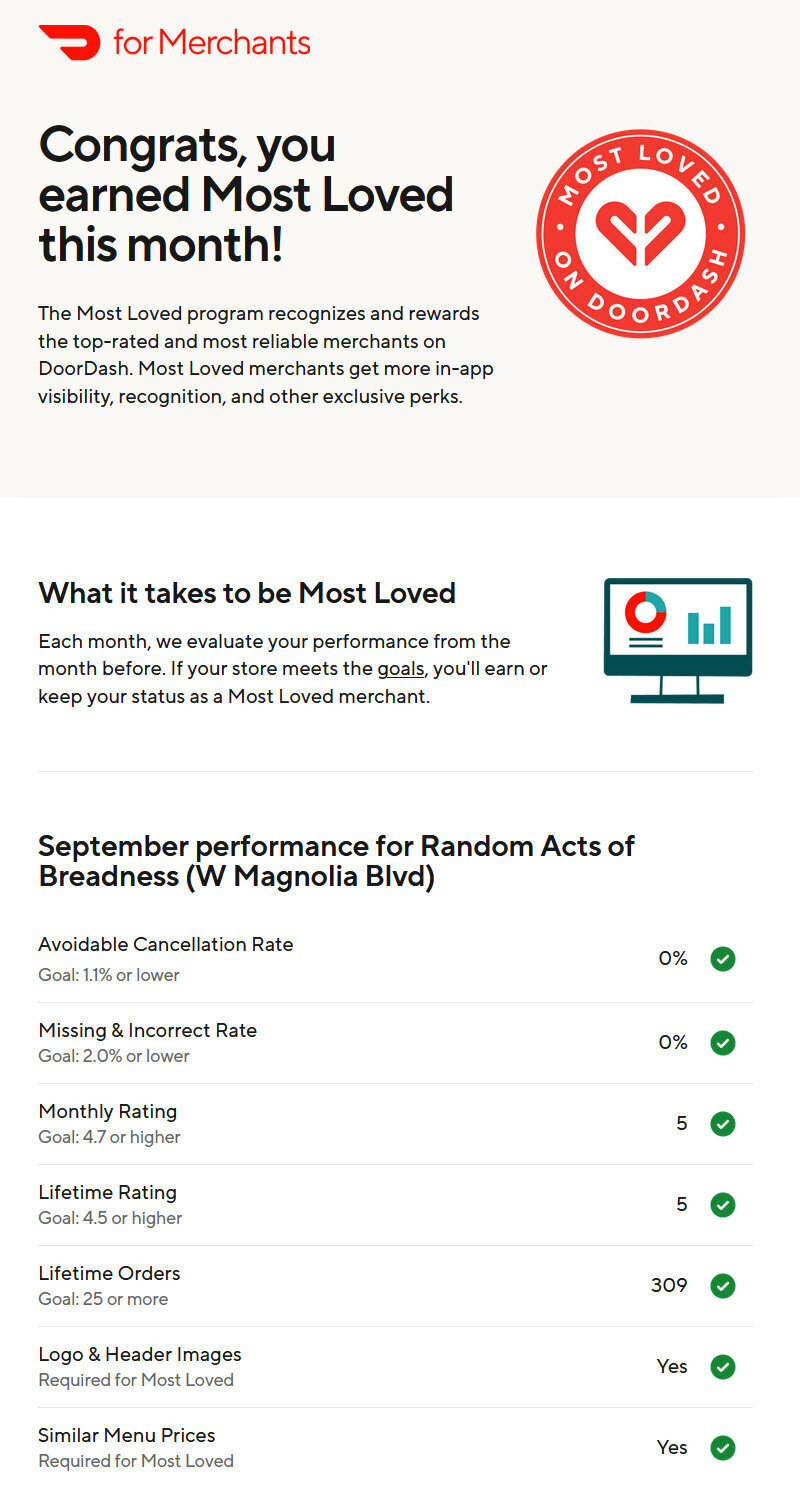The height and width of the screenshot is (1495, 800).
Task: Click the Lifetime Rating green check icon
Action: 723,1205
